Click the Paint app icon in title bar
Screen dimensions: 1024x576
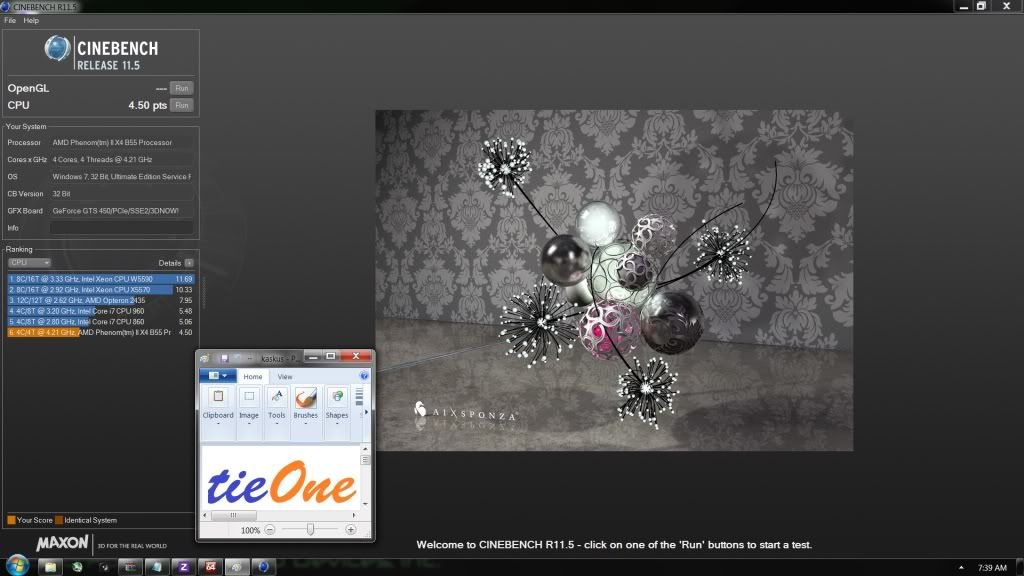coord(205,358)
